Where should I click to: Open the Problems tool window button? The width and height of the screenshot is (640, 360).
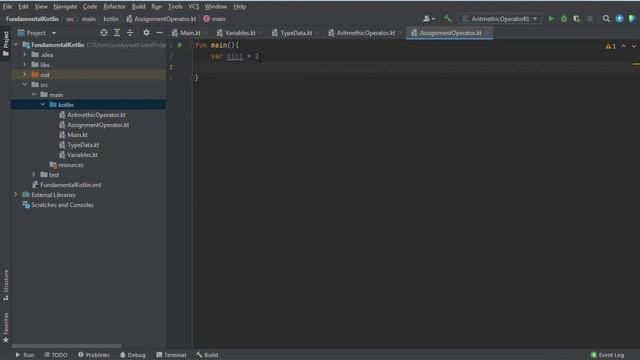pos(93,355)
